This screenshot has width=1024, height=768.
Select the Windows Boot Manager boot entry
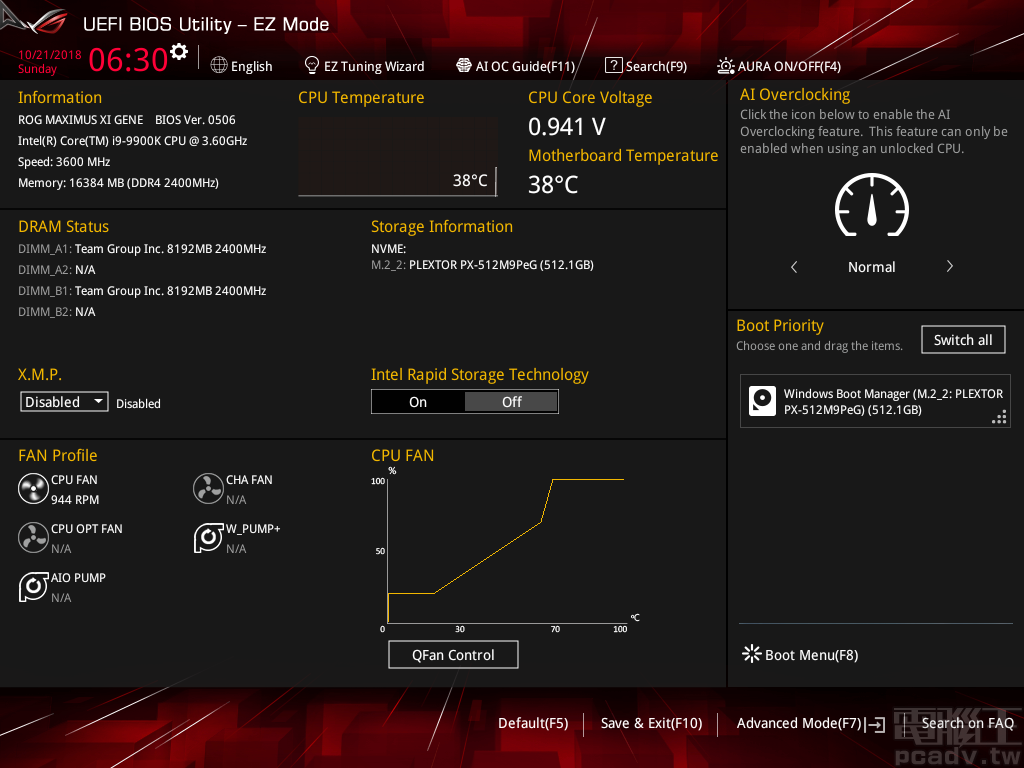tap(875, 402)
